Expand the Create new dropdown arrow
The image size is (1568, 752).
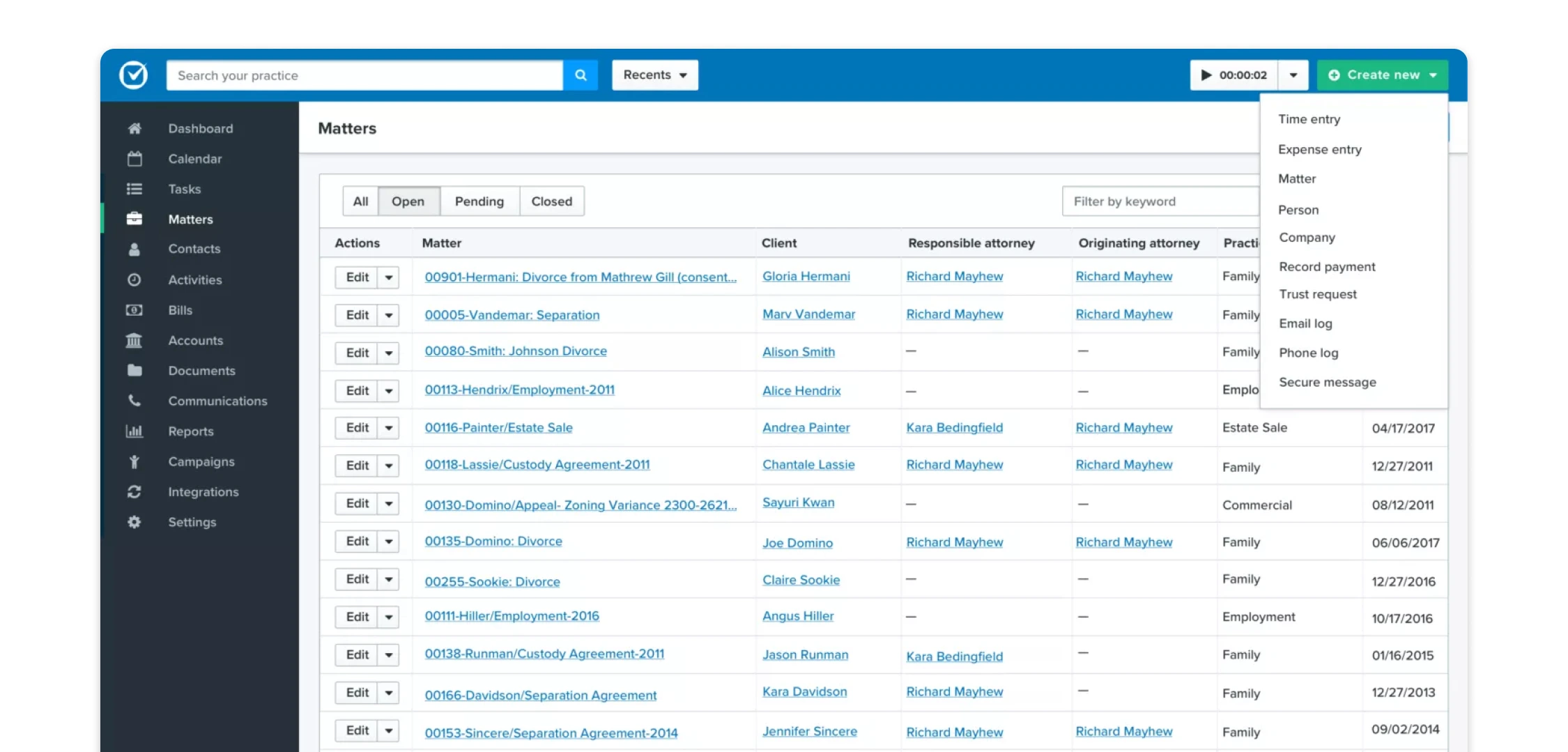pos(1433,75)
